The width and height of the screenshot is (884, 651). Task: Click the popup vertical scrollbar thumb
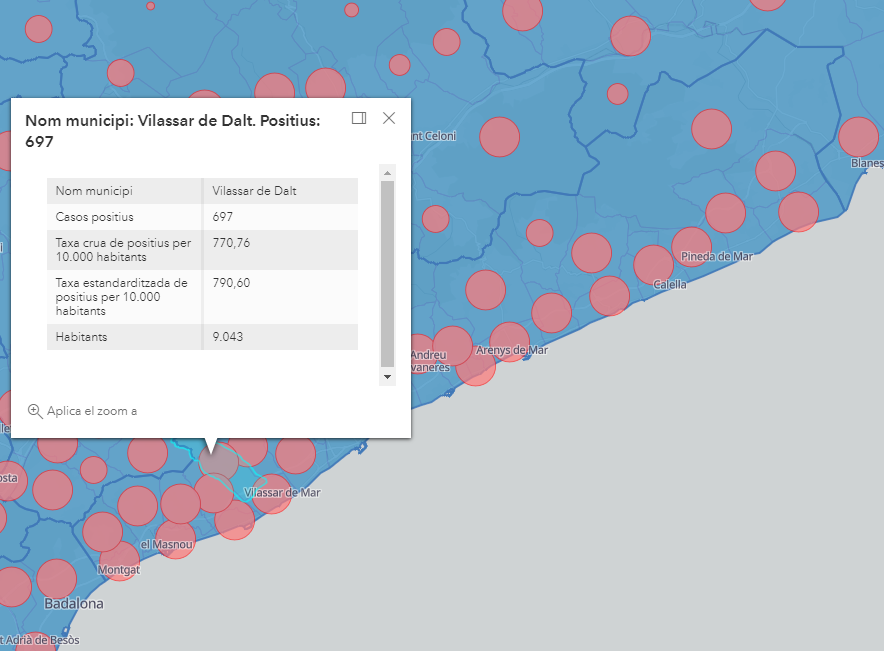point(387,273)
